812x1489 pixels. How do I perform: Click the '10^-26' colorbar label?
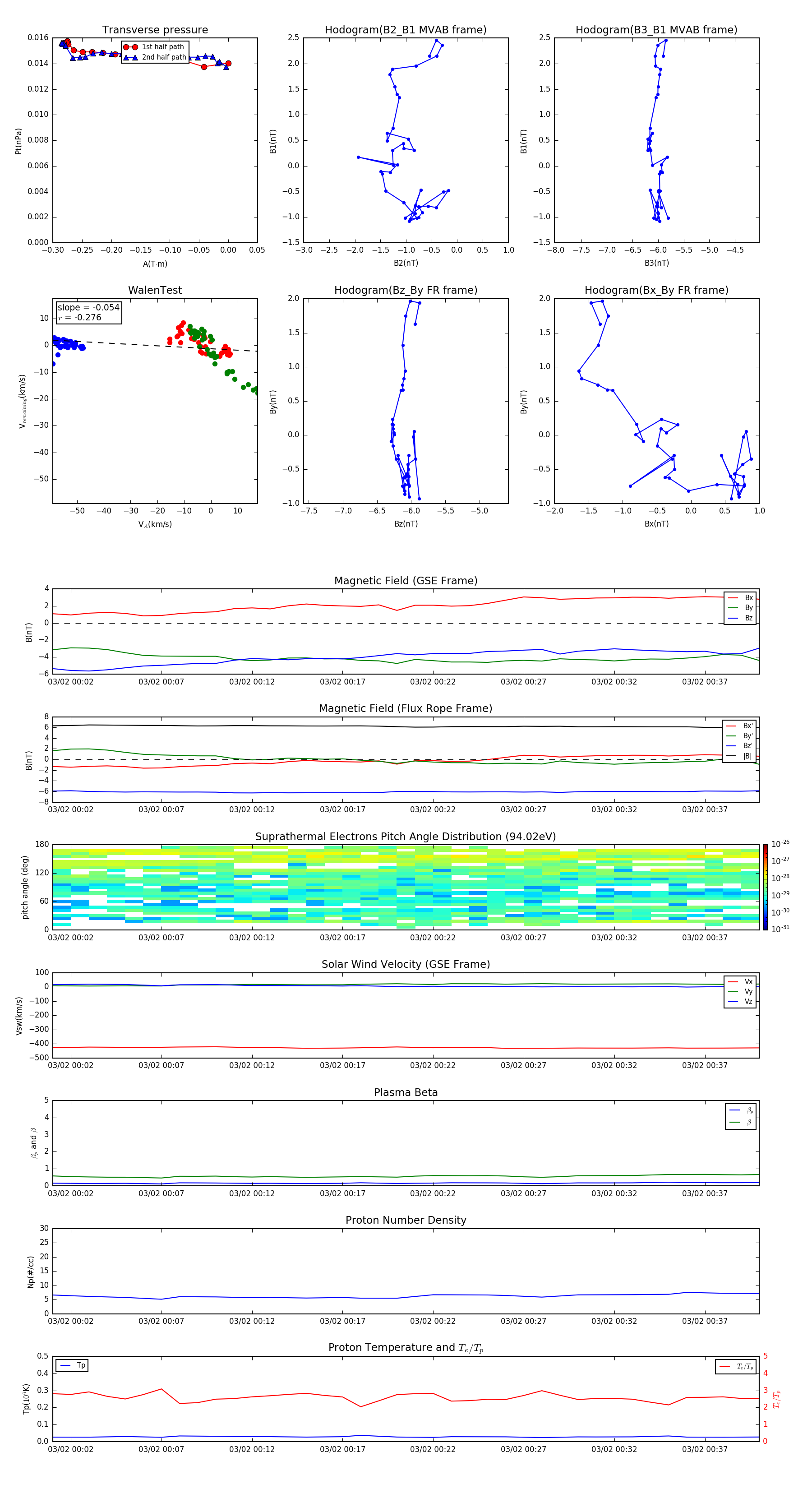780,844
